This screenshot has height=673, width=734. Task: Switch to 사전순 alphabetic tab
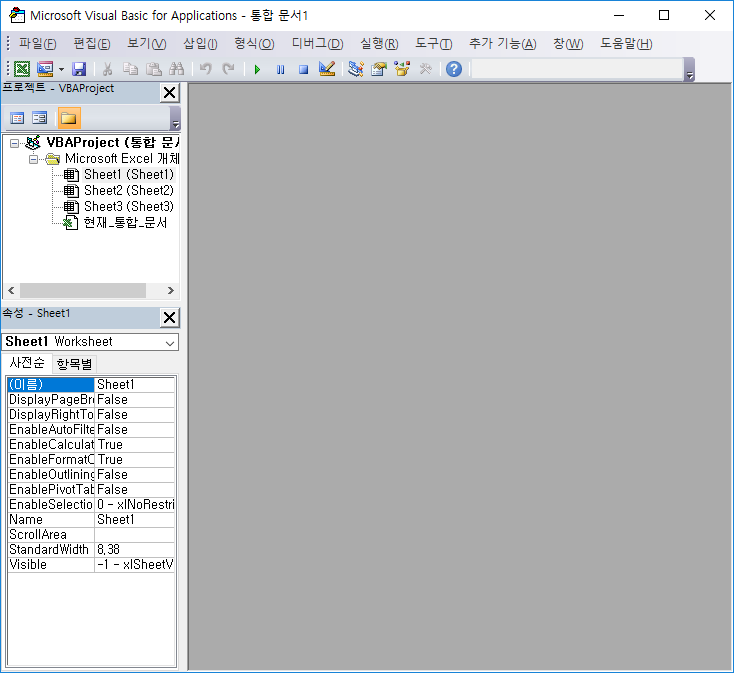click(x=27, y=363)
